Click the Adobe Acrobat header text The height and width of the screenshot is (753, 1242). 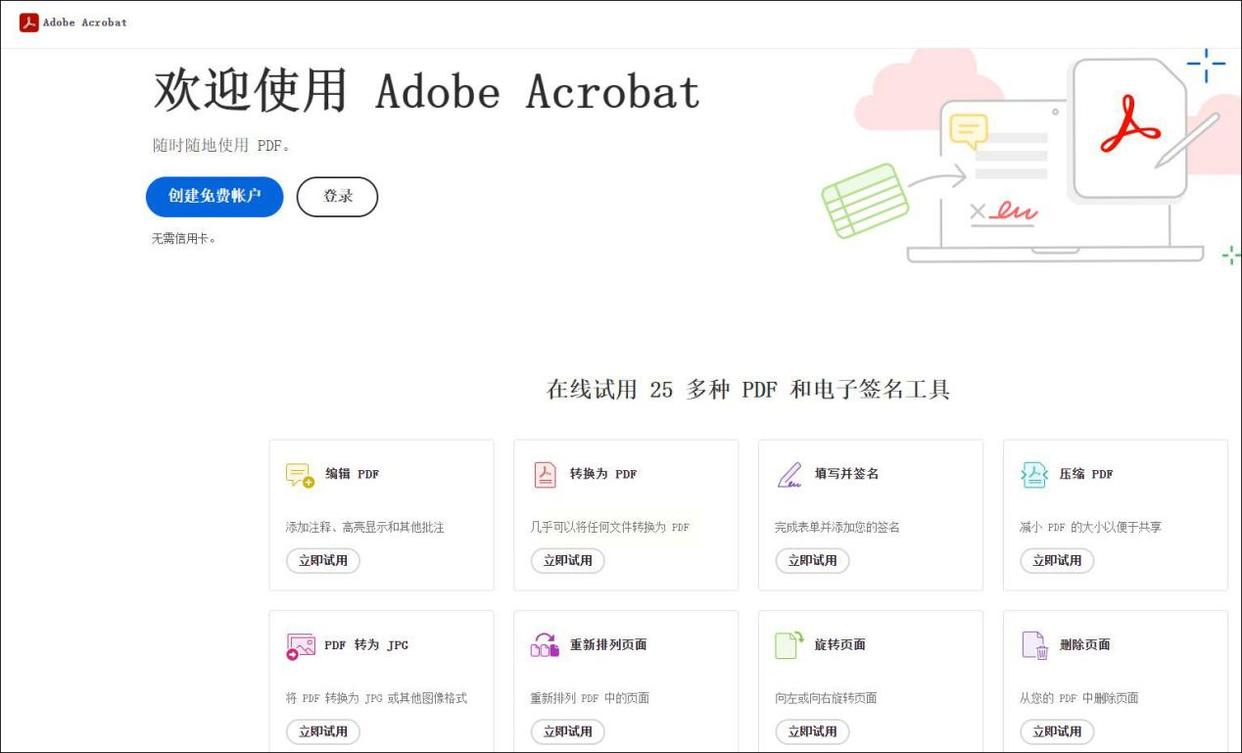(x=85, y=22)
